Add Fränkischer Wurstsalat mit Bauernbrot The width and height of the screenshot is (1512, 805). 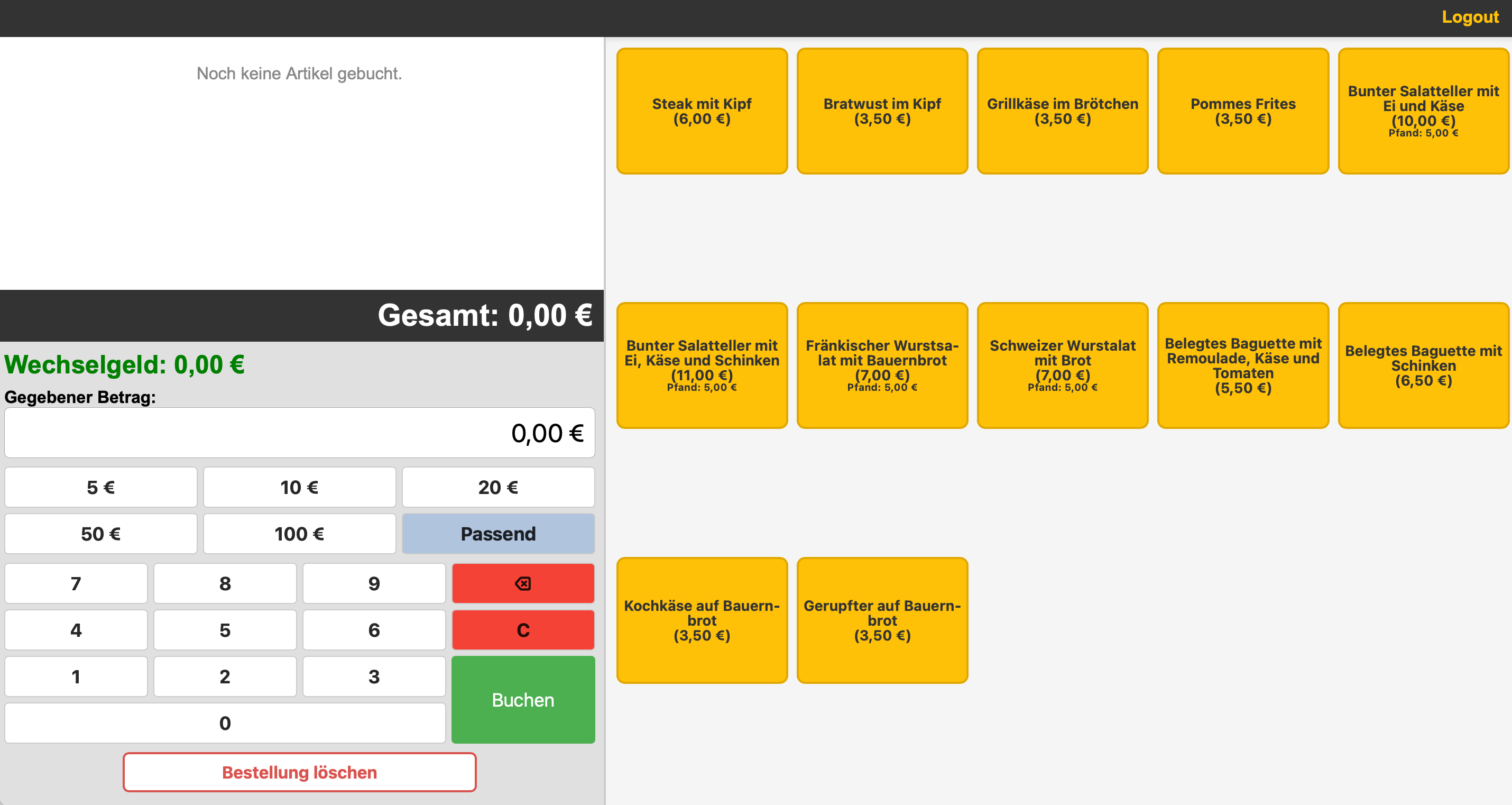click(x=882, y=365)
